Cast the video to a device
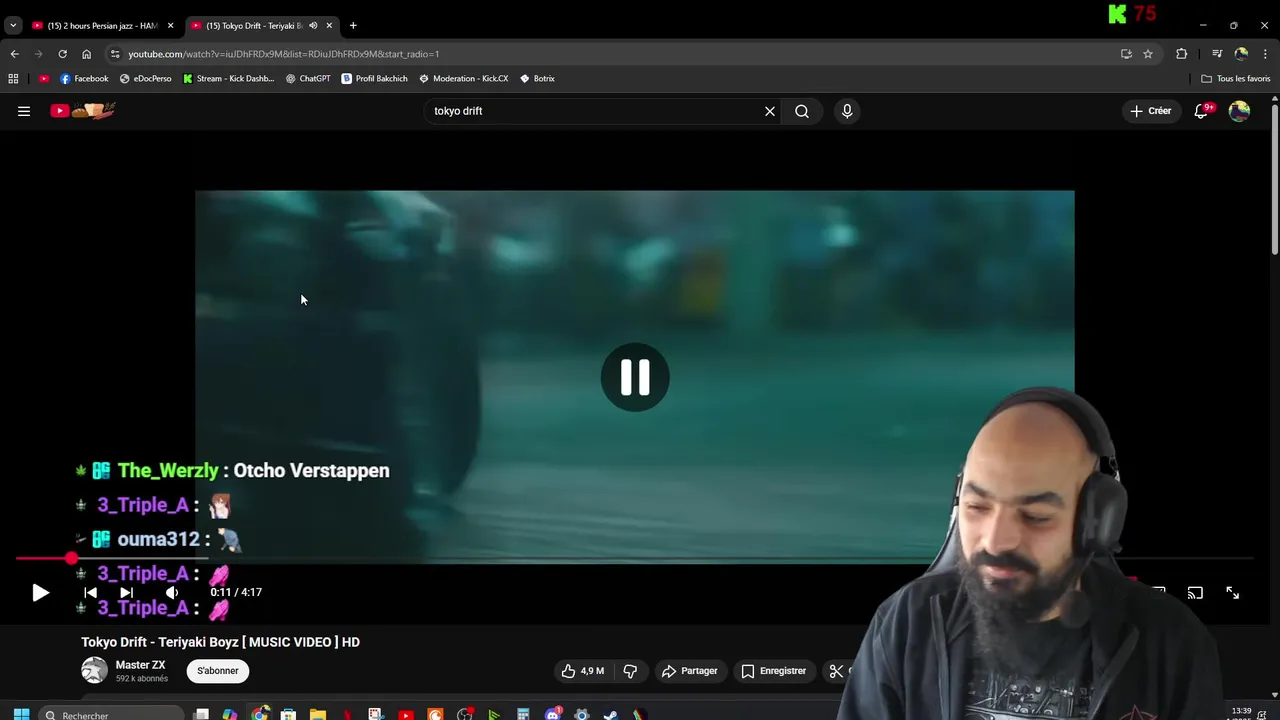This screenshot has width=1280, height=720. (x=1195, y=593)
